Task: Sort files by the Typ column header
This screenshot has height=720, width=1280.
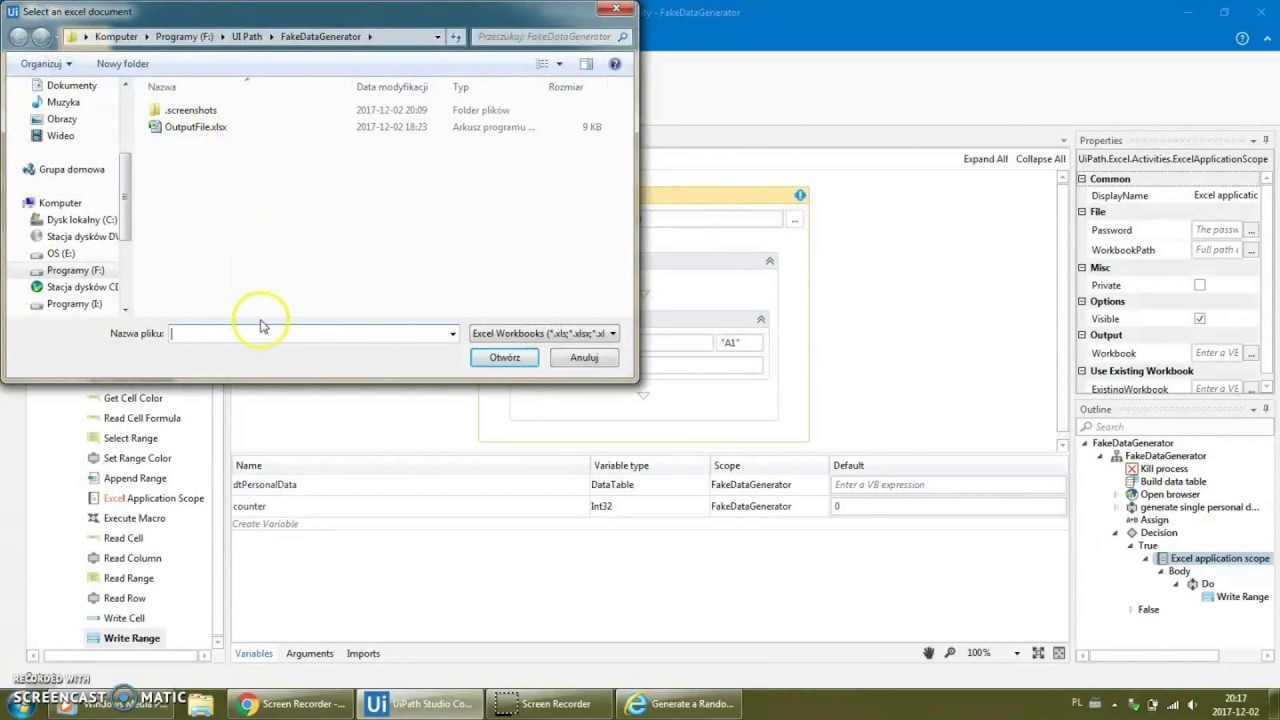Action: click(x=461, y=87)
